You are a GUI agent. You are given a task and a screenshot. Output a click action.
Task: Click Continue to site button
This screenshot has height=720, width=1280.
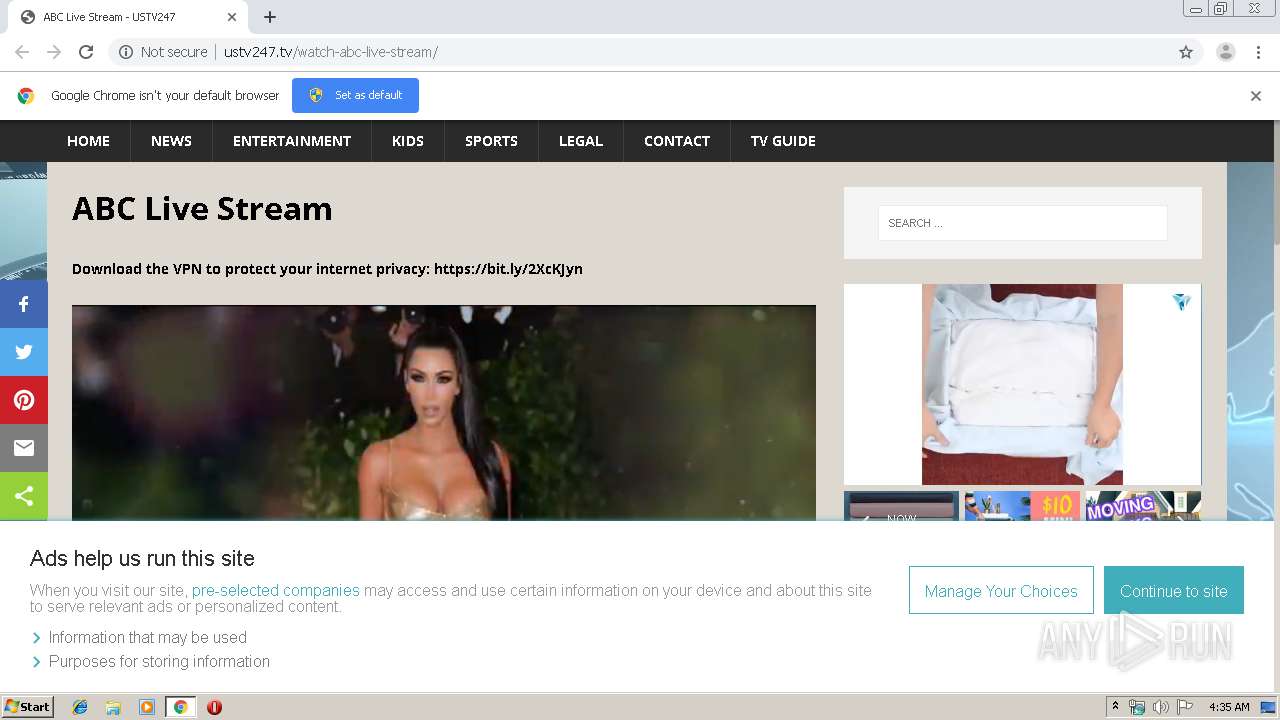1174,591
